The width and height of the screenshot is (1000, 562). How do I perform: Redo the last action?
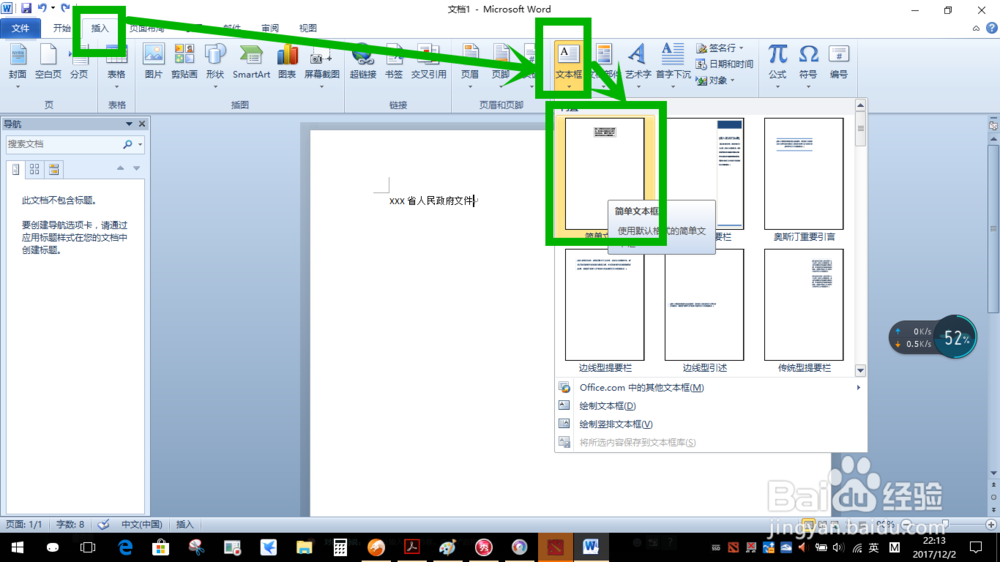pyautogui.click(x=65, y=8)
